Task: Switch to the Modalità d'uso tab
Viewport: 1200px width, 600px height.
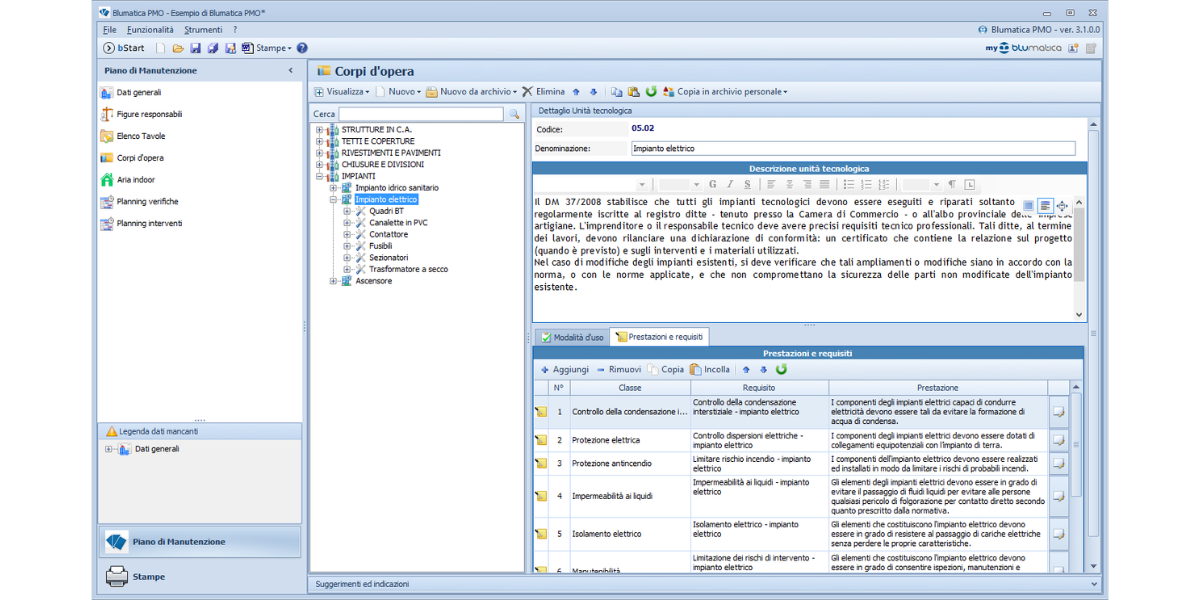Action: (x=572, y=338)
